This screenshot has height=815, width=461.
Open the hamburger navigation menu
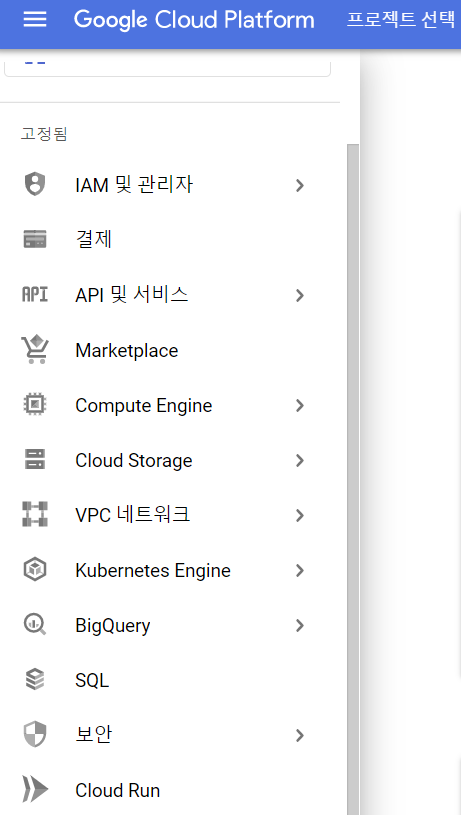pos(35,20)
